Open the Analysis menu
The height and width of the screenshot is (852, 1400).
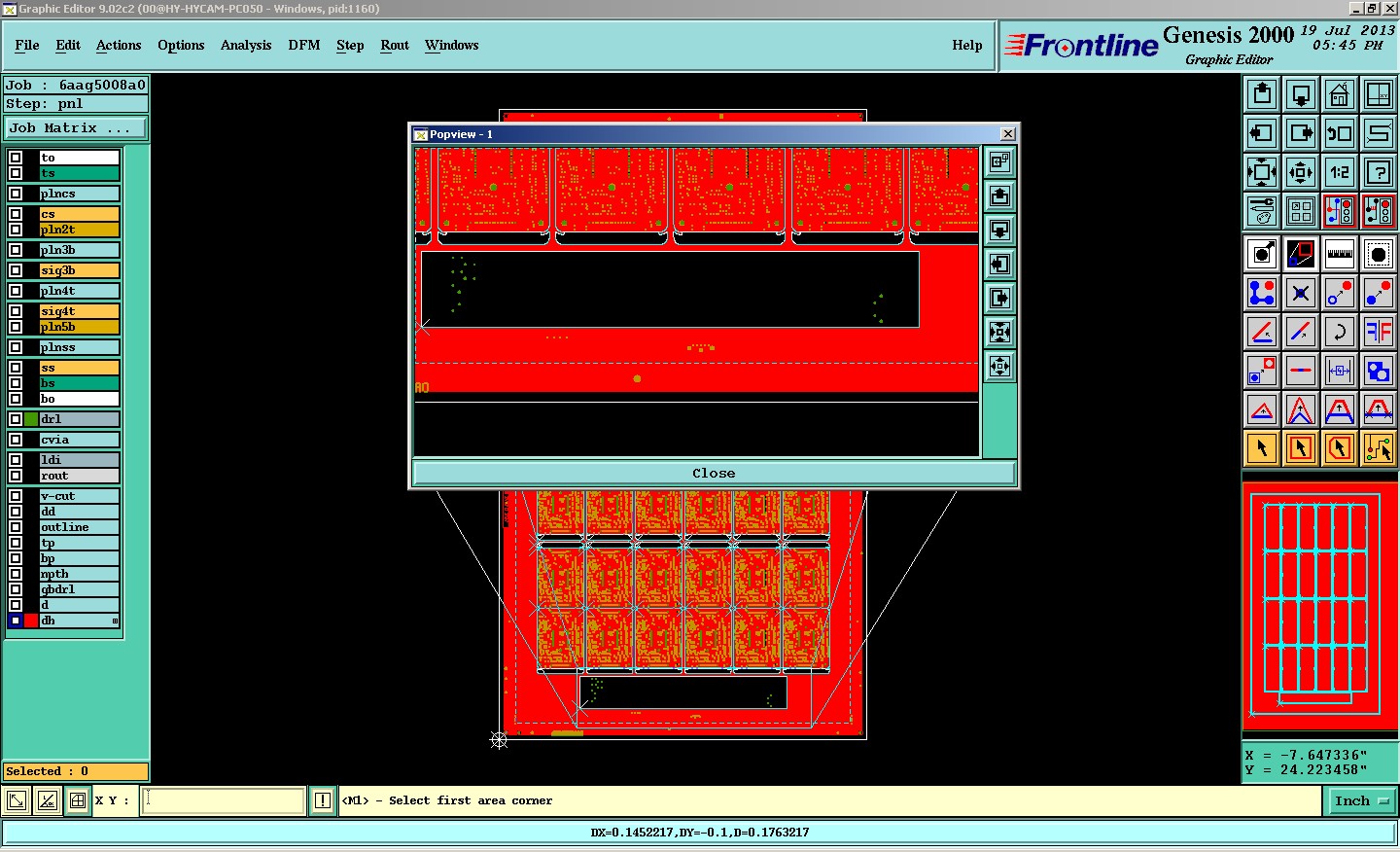pos(246,46)
